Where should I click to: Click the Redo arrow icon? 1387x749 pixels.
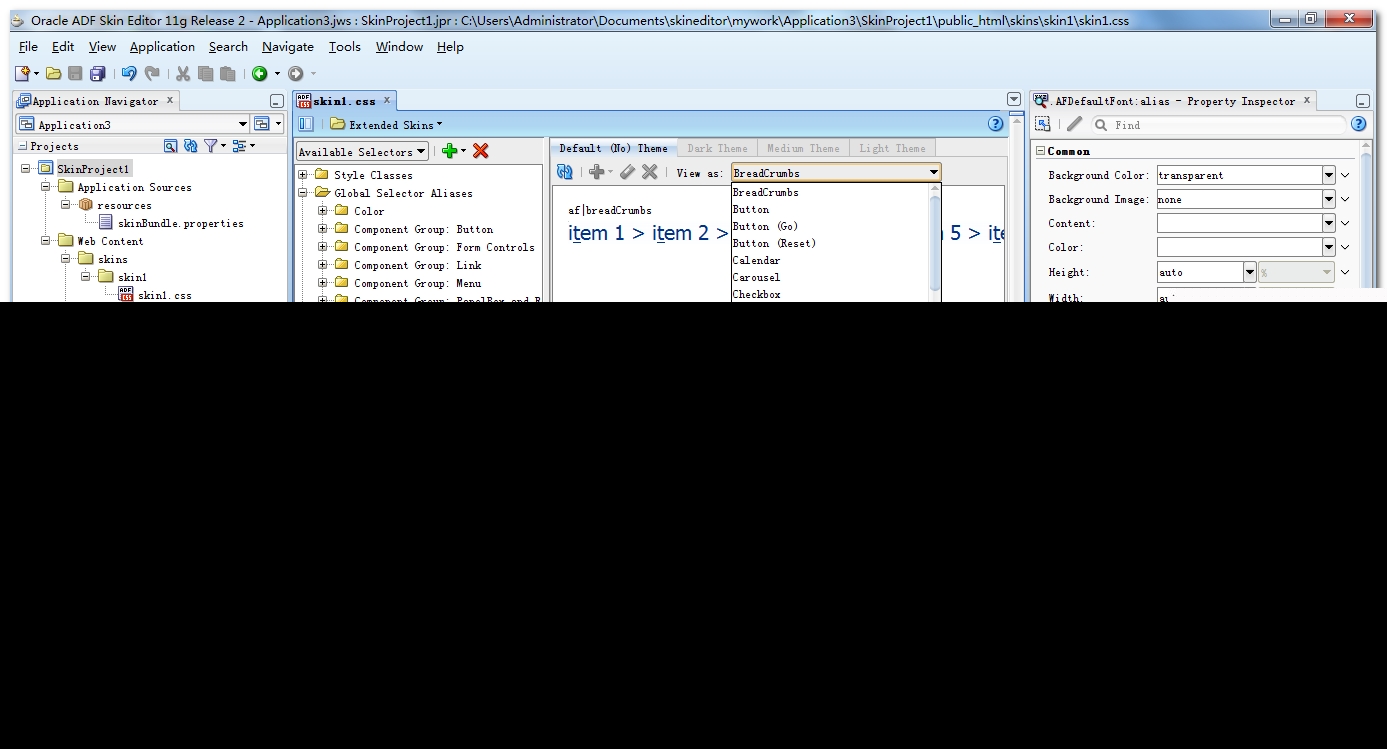point(152,73)
